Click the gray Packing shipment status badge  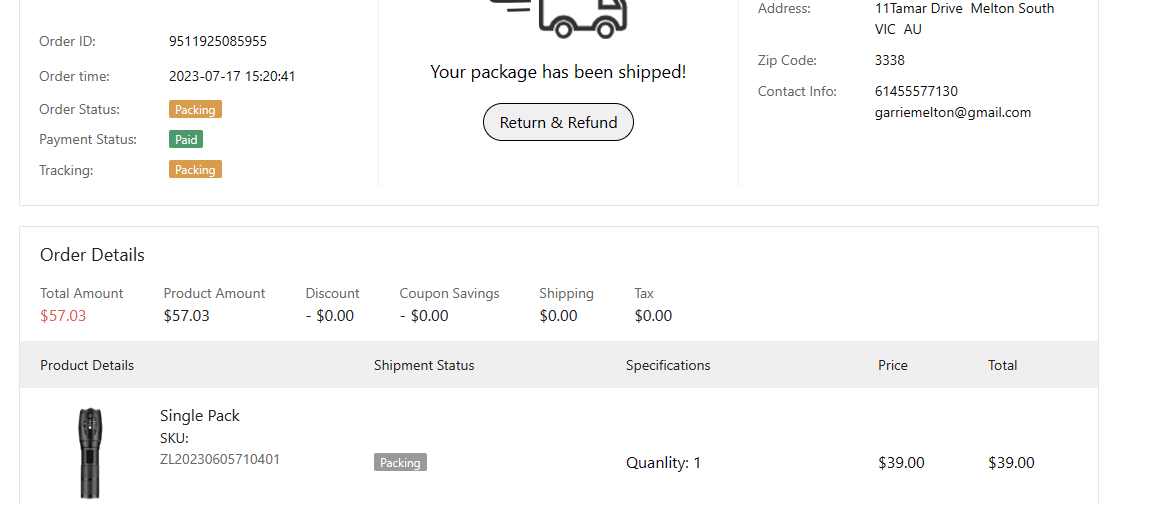pos(400,463)
